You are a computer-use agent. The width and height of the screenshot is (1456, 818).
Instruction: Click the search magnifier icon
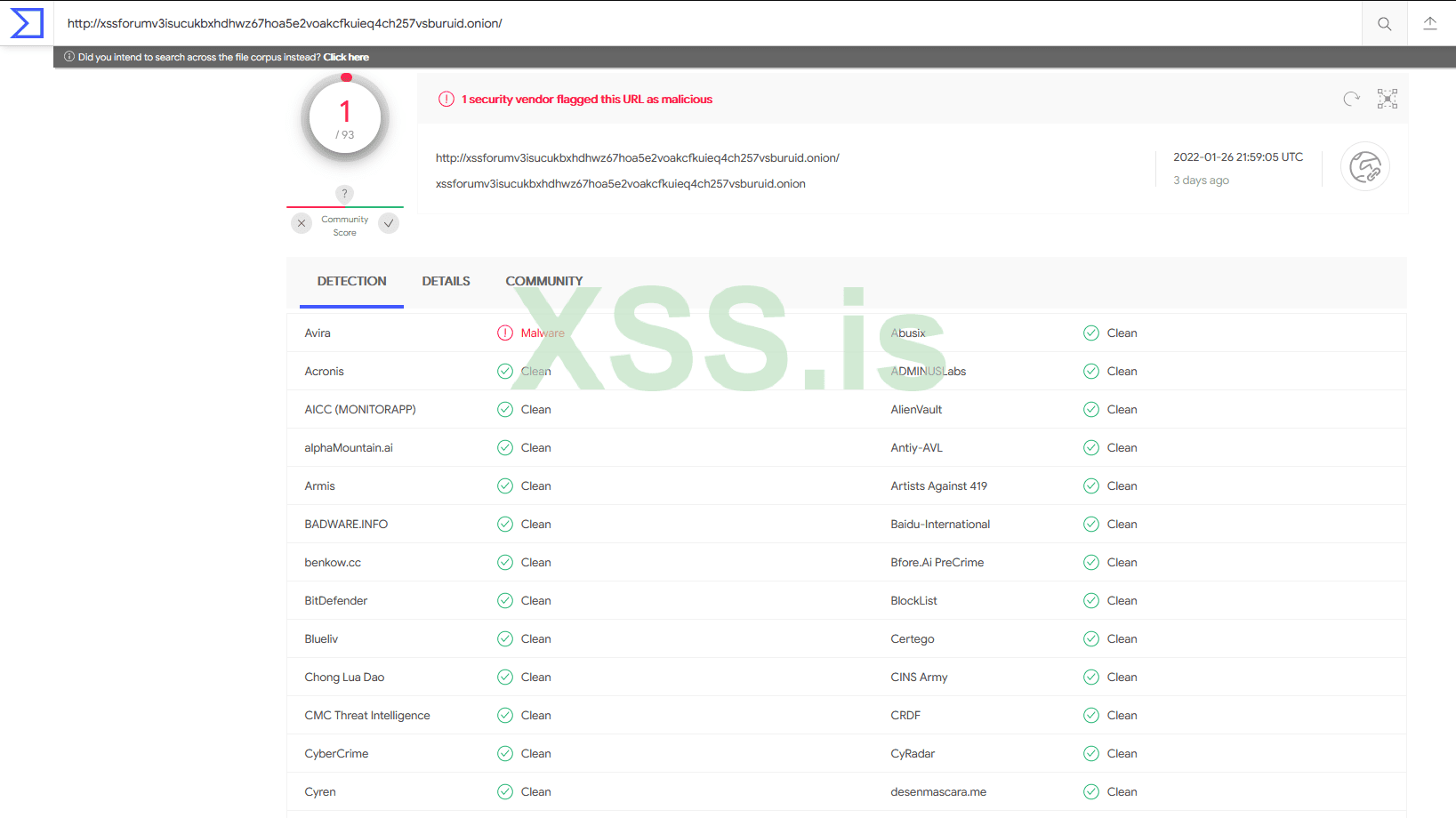click(1385, 24)
